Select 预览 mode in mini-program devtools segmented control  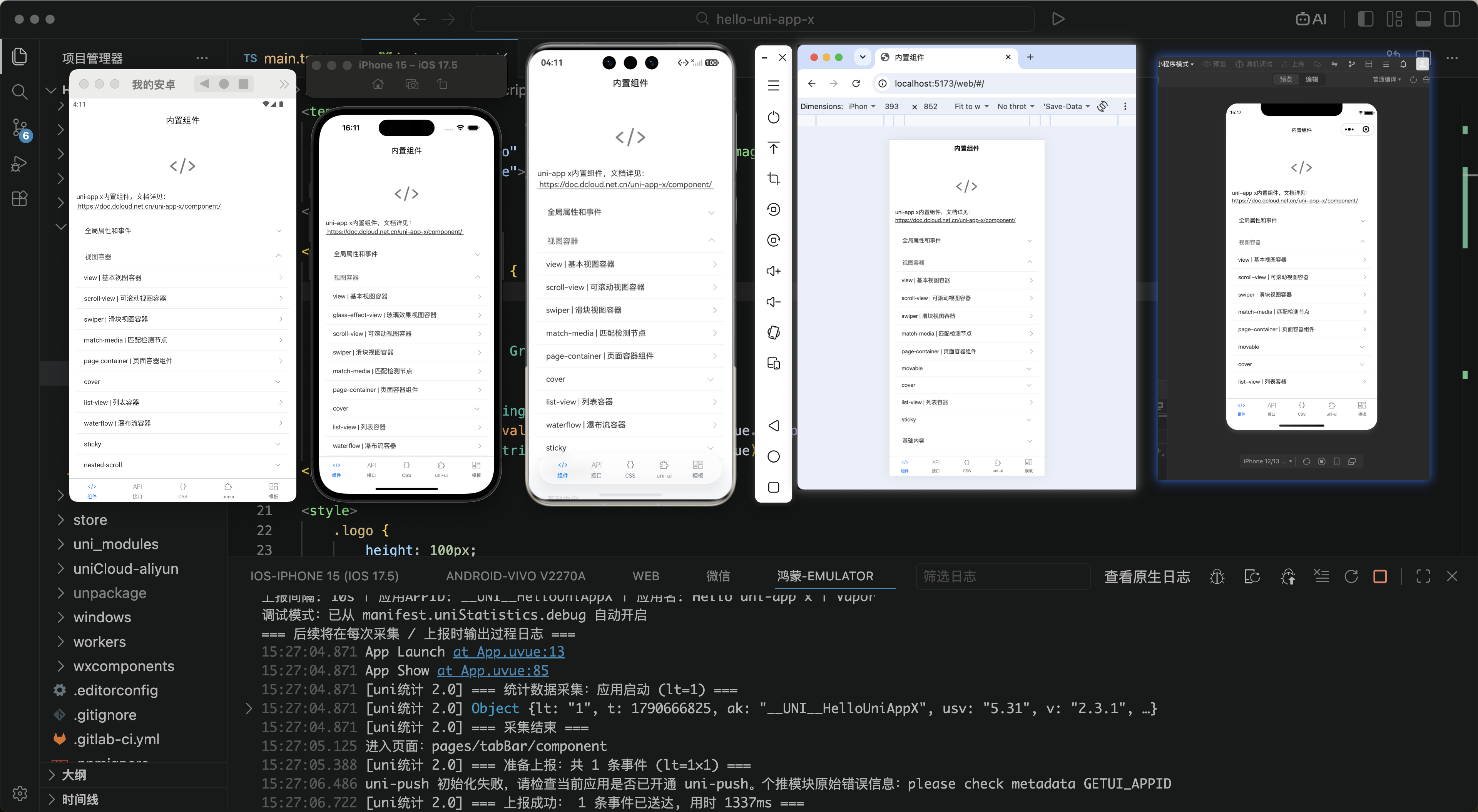point(1286,79)
